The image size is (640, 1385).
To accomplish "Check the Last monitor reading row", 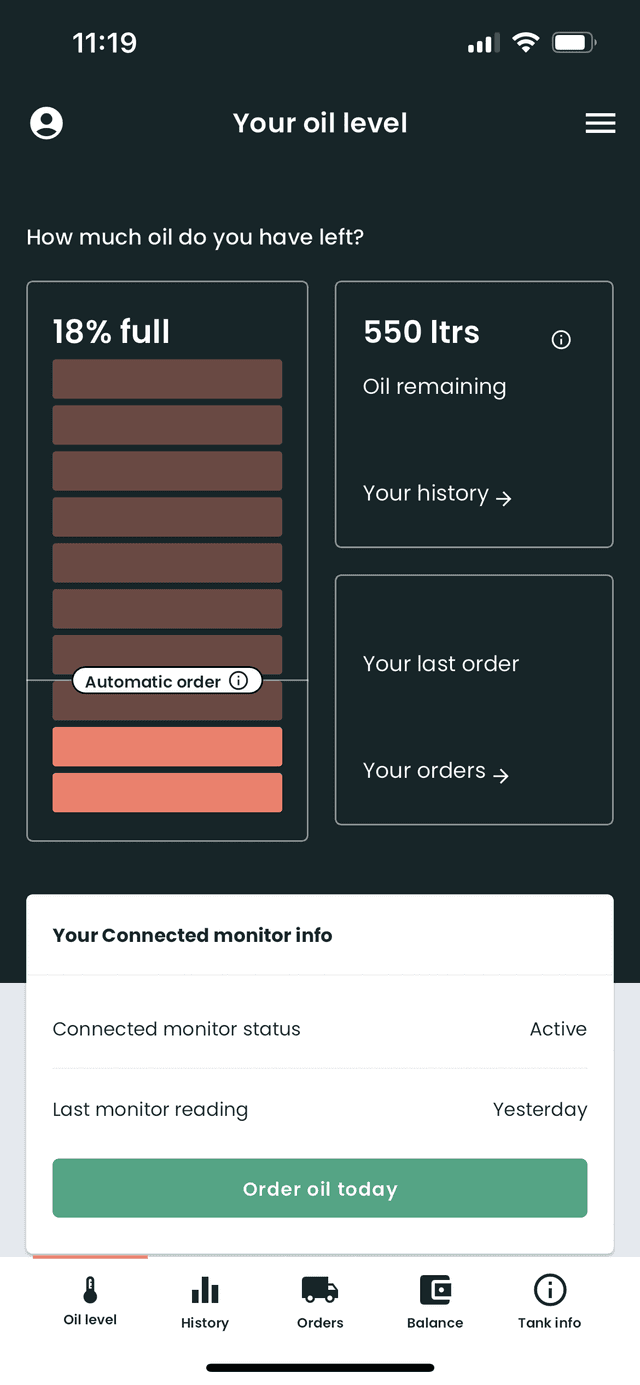I will pos(320,1109).
